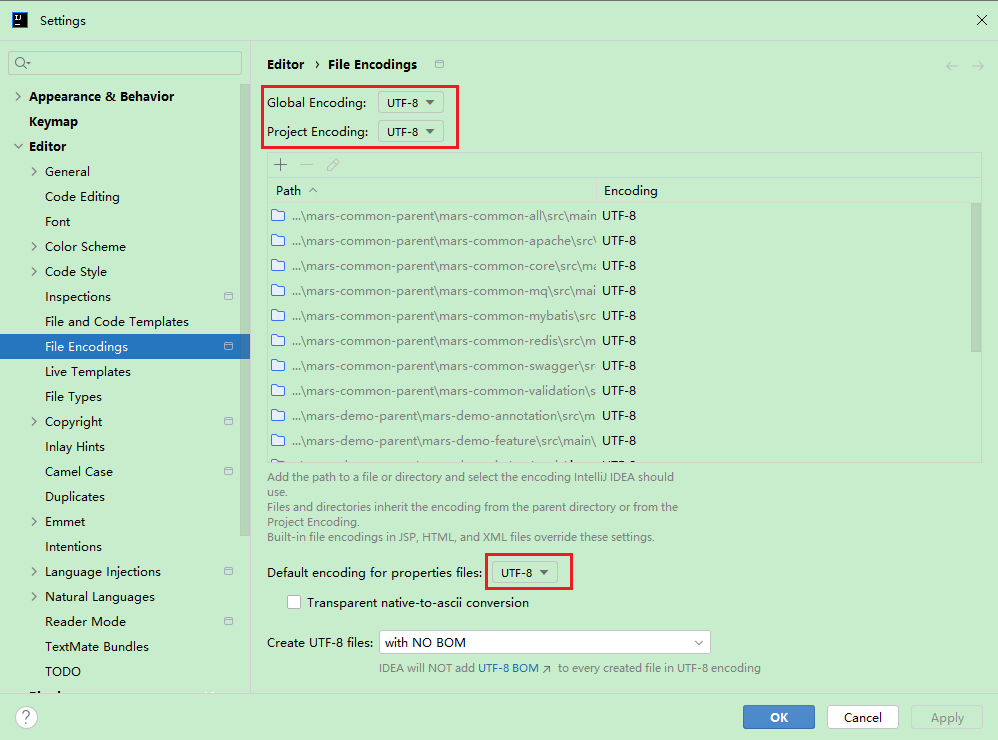Click folder icon of mars-common-all row
This screenshot has width=998, height=740.
(x=278, y=216)
